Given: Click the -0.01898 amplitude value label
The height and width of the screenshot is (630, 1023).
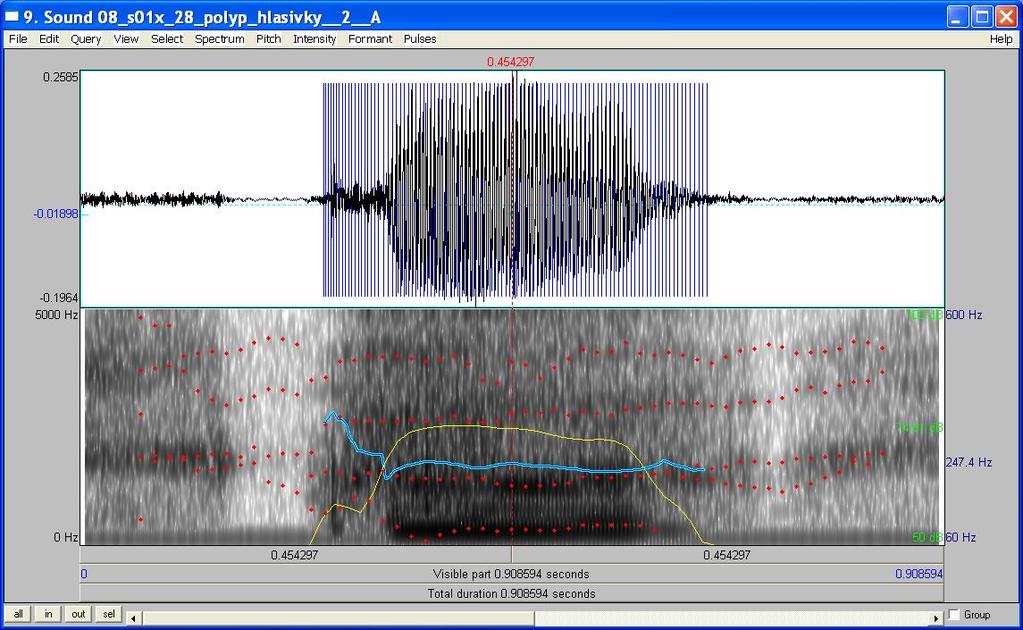Looking at the screenshot, I should click(56, 214).
